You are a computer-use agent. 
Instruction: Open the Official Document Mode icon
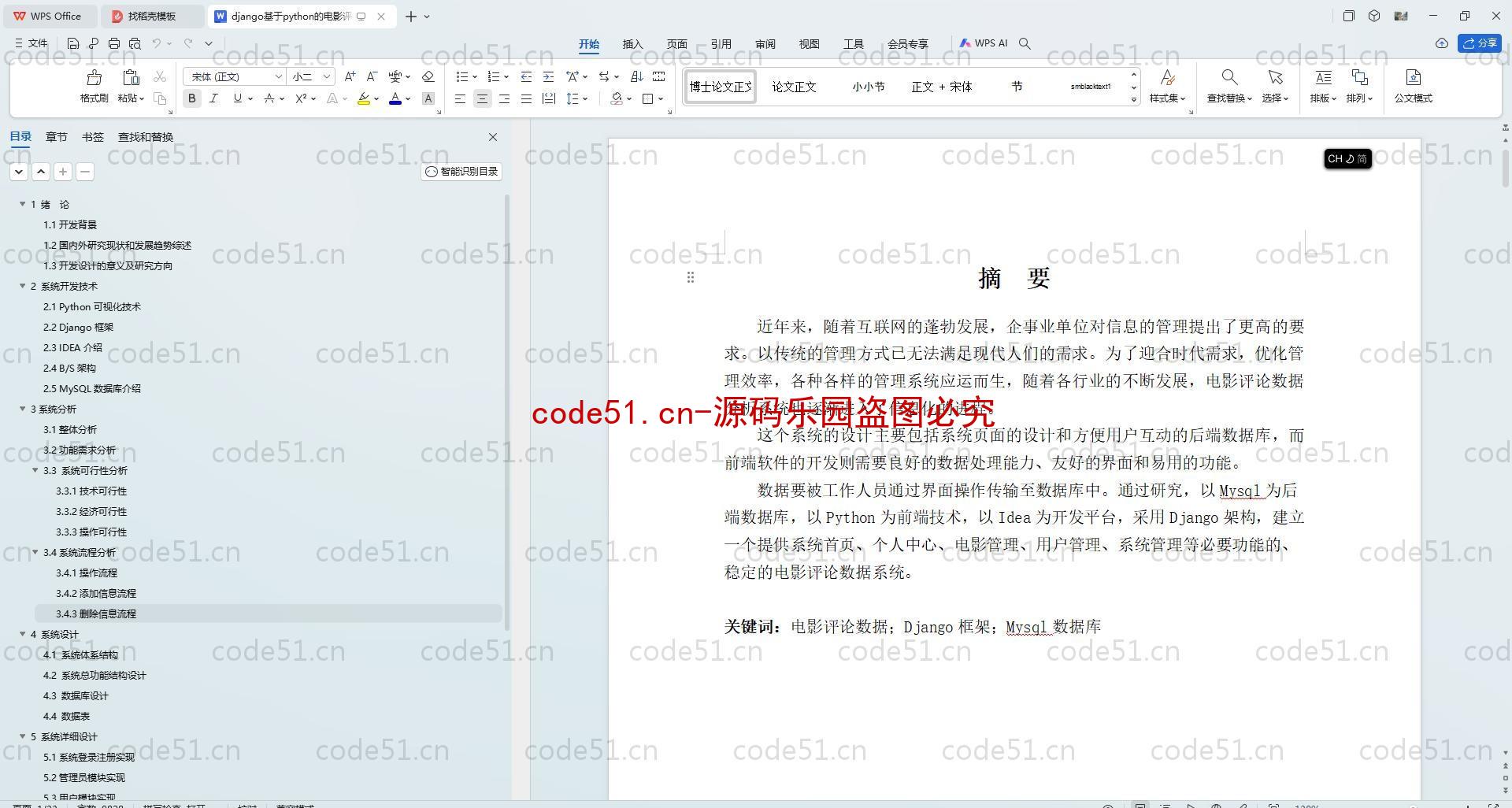(1413, 77)
